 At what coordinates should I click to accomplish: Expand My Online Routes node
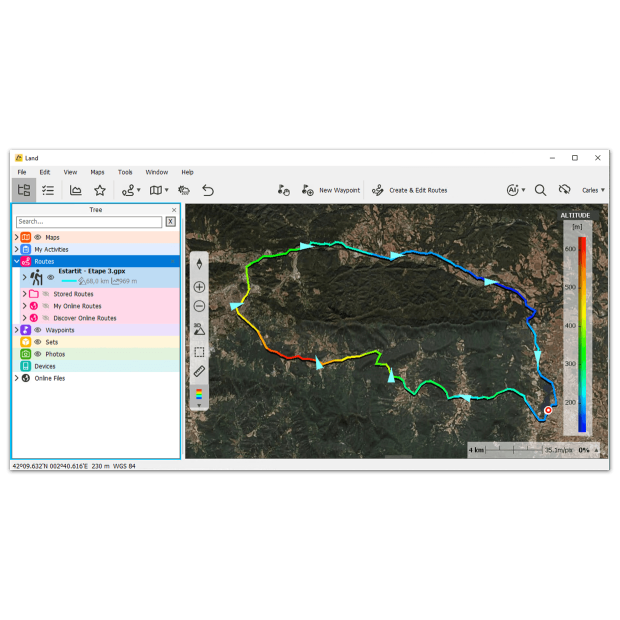[25, 306]
